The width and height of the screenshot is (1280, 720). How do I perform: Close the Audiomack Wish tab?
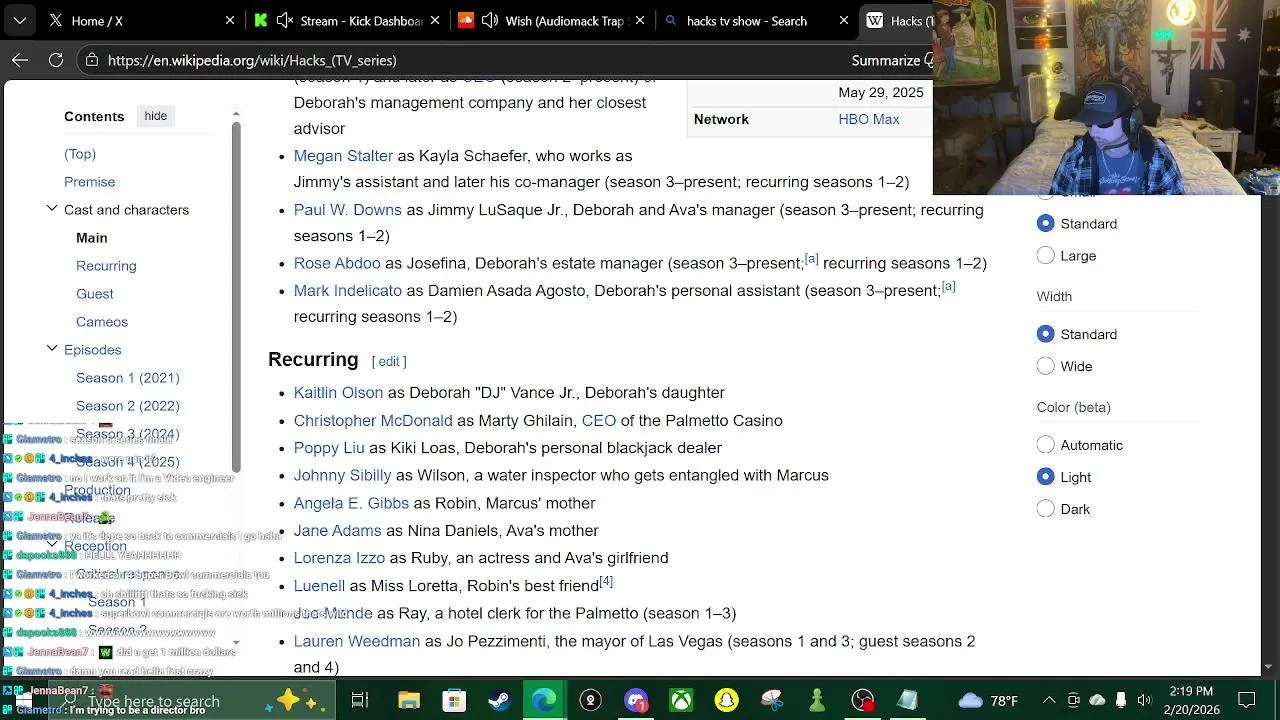[x=639, y=20]
